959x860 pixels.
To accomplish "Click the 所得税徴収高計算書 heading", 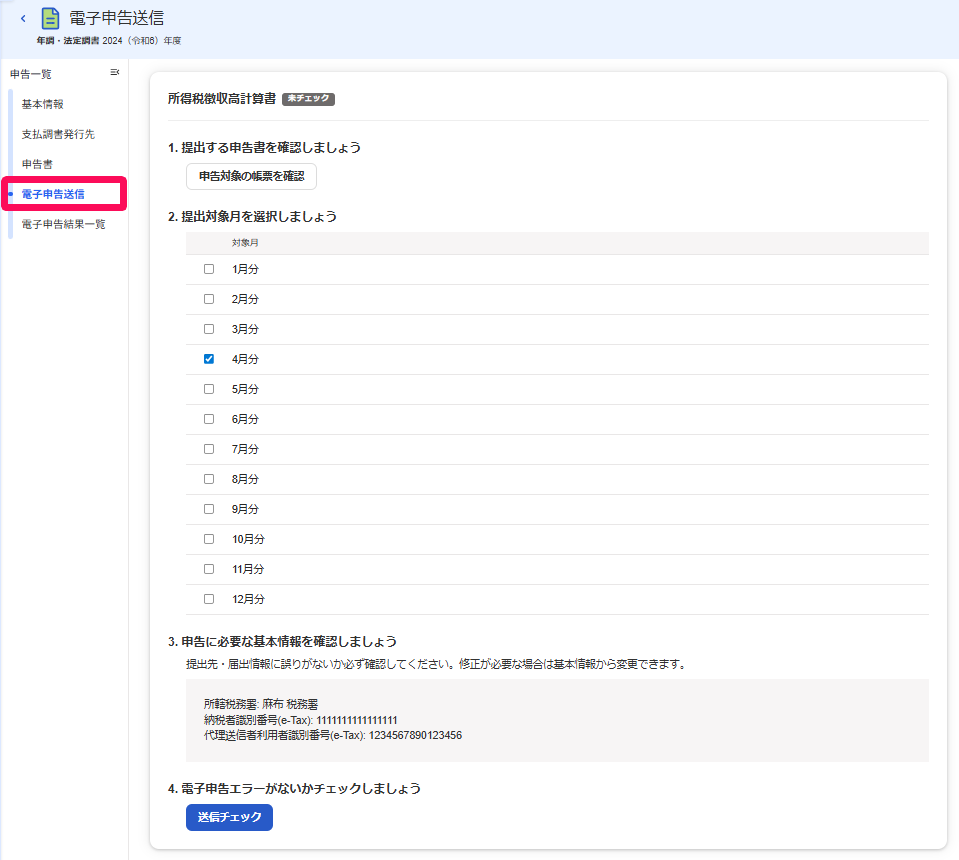I will pyautogui.click(x=222, y=98).
